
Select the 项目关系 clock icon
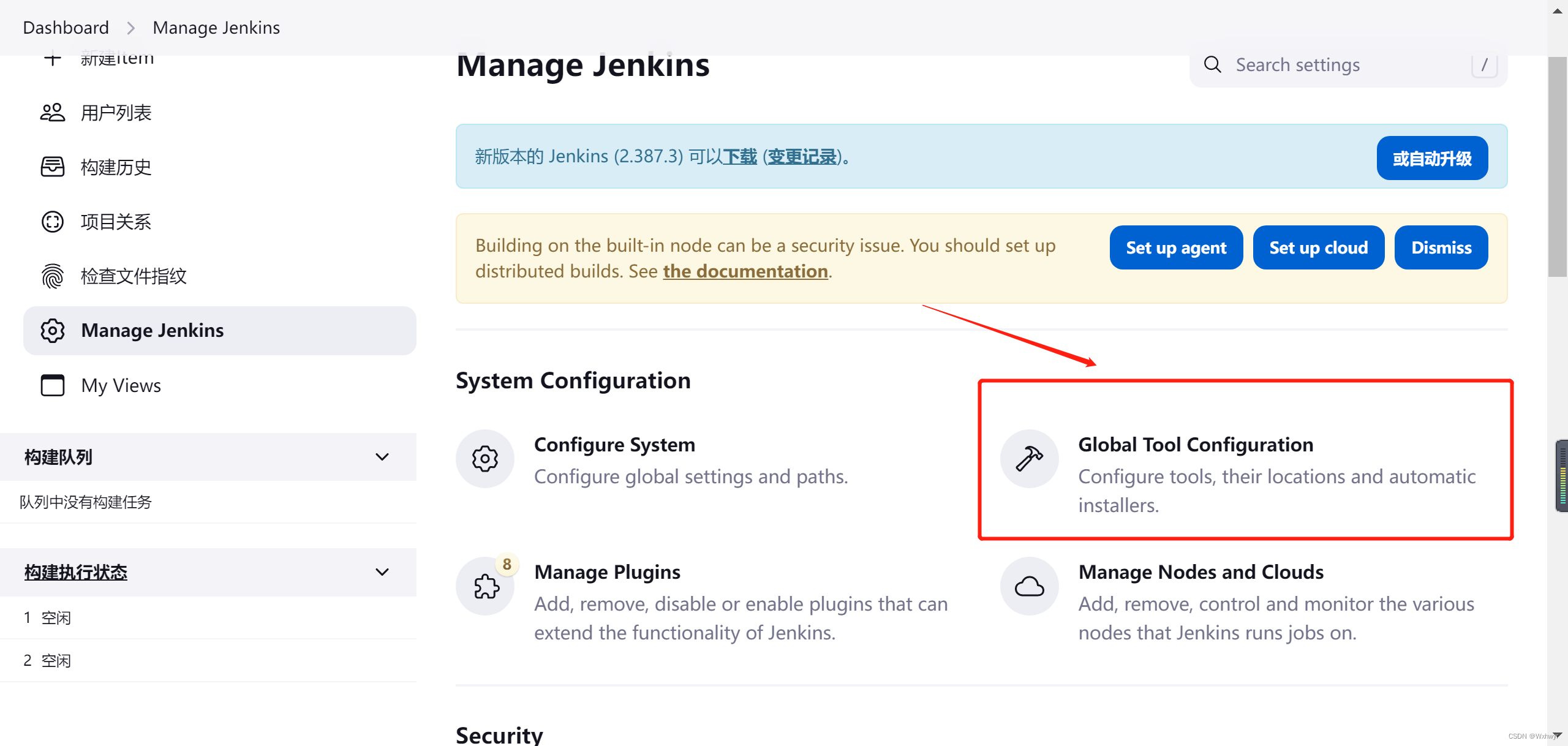click(53, 222)
